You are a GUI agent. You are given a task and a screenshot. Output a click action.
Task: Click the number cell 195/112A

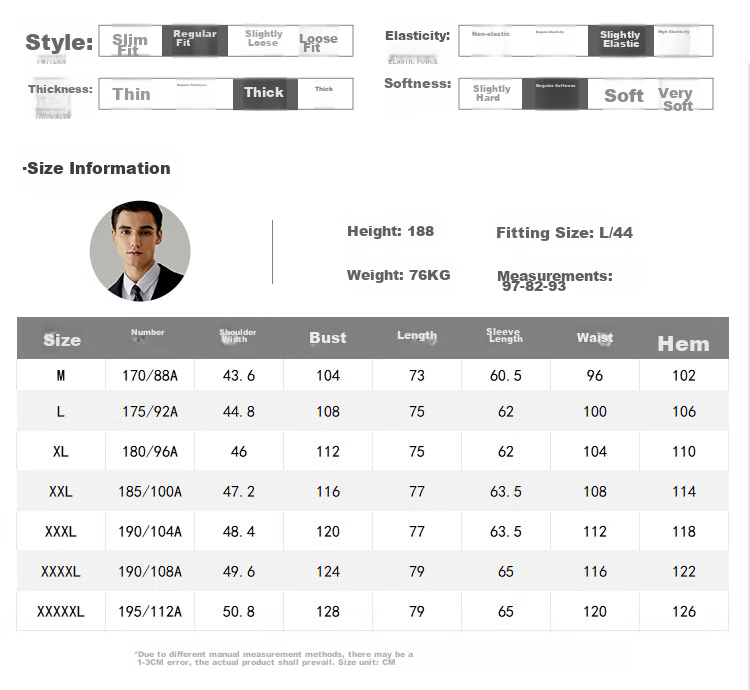(150, 612)
